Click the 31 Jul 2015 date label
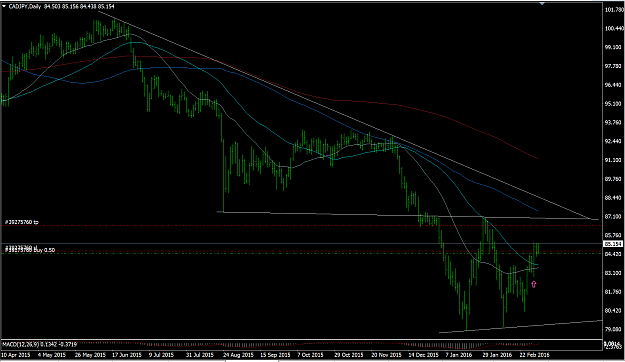Viewport: 625px width, 362px height. [x=200, y=355]
